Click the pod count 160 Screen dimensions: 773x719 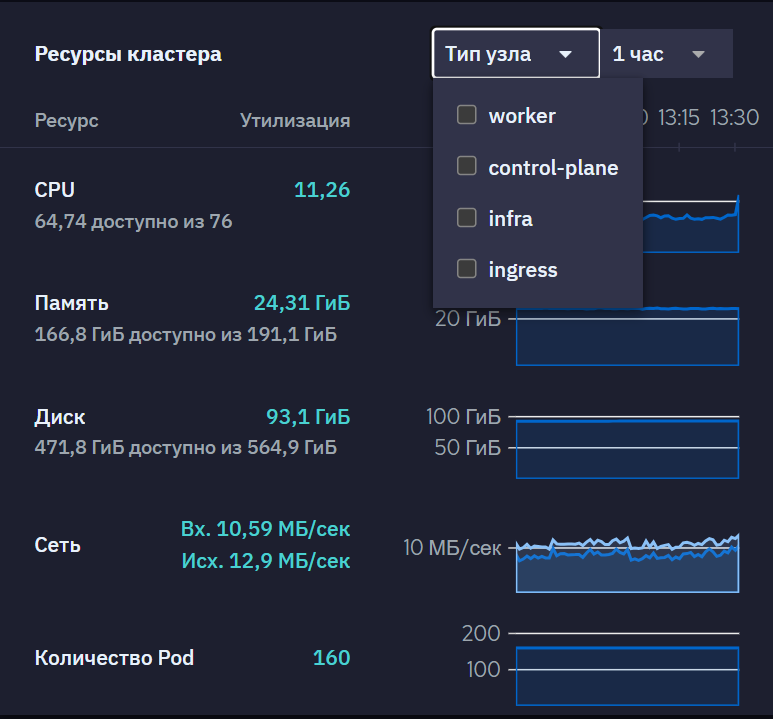coord(331,658)
